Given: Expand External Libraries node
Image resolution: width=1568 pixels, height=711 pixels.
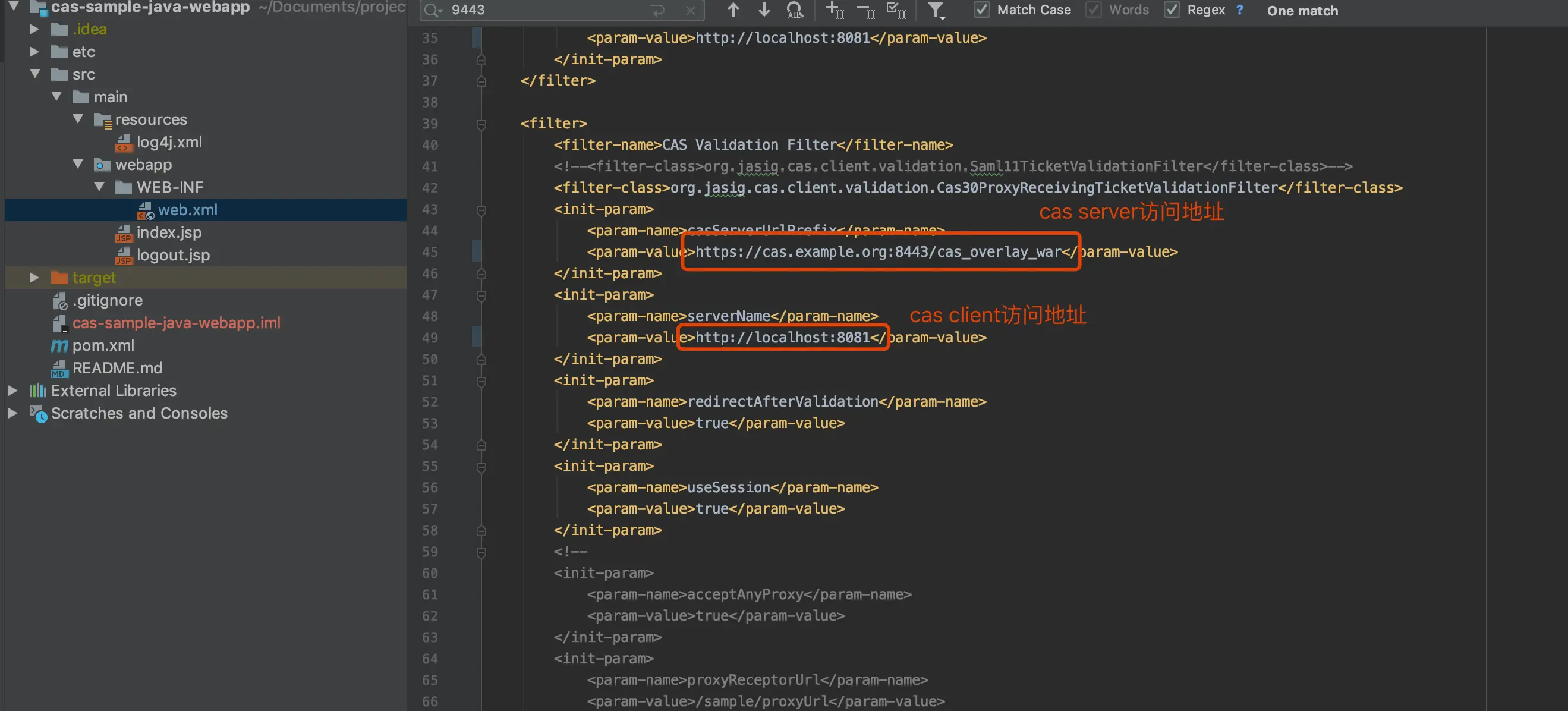Looking at the screenshot, I should pyautogui.click(x=12, y=390).
